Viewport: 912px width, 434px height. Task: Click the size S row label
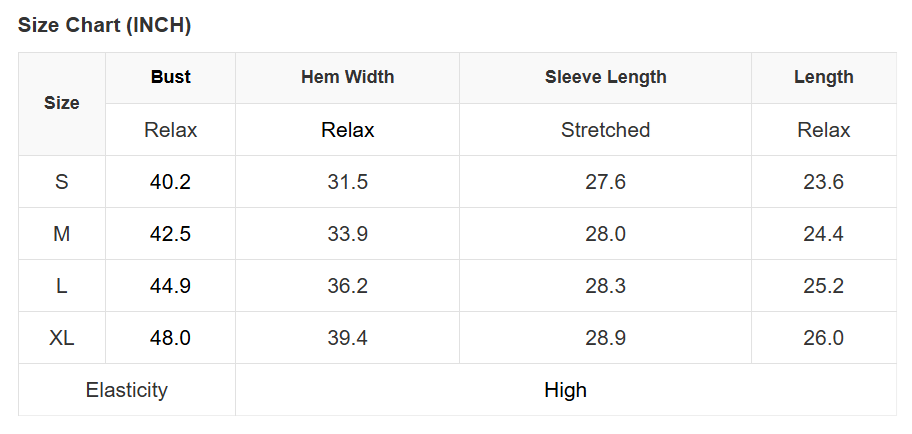coord(62,182)
